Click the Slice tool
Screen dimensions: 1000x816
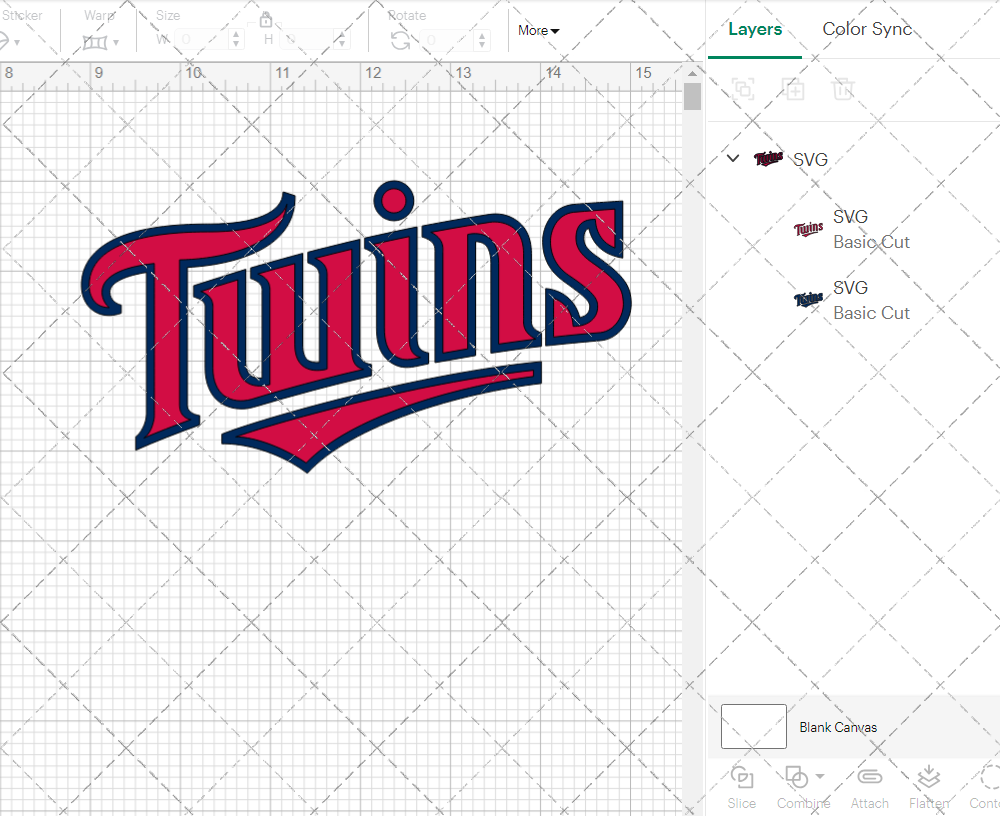(742, 787)
